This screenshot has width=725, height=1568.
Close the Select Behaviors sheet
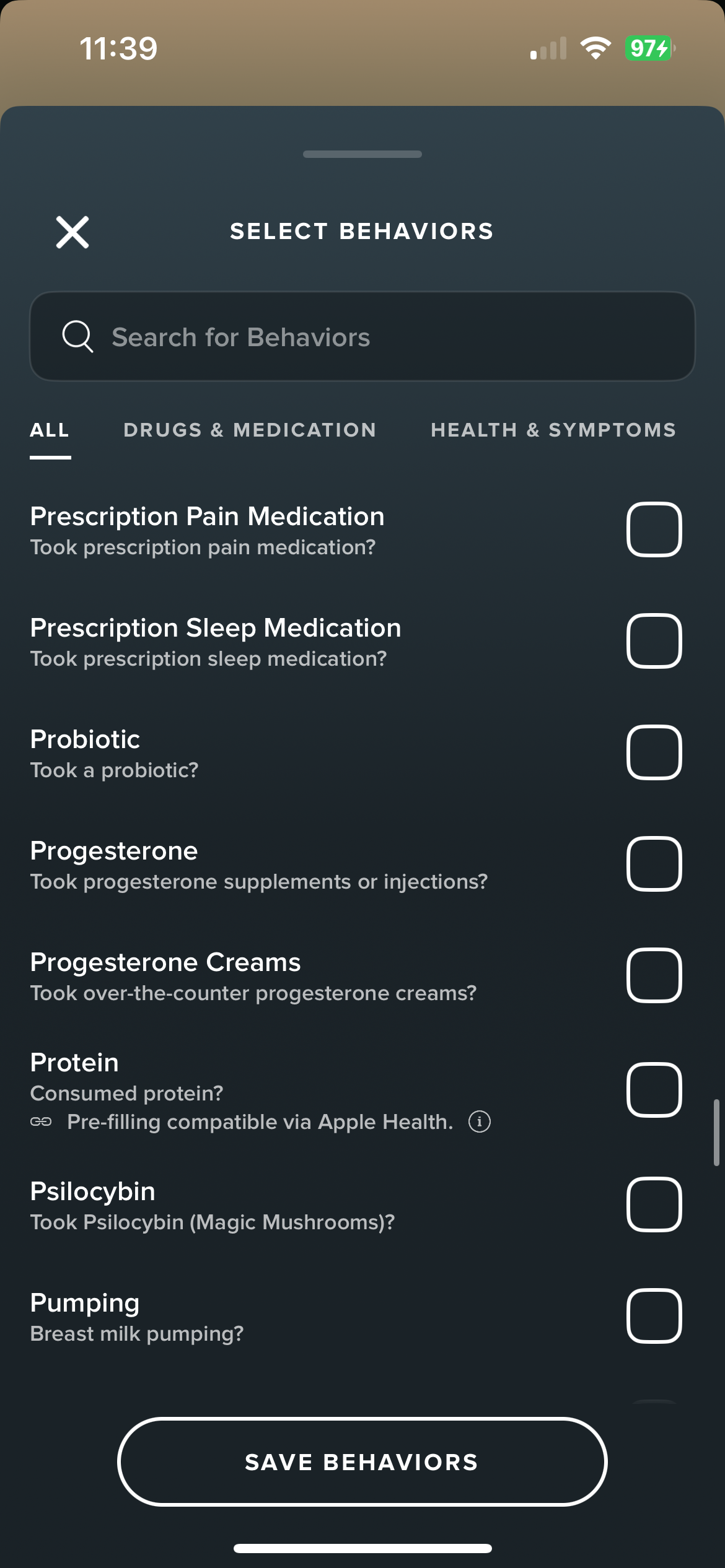72,232
